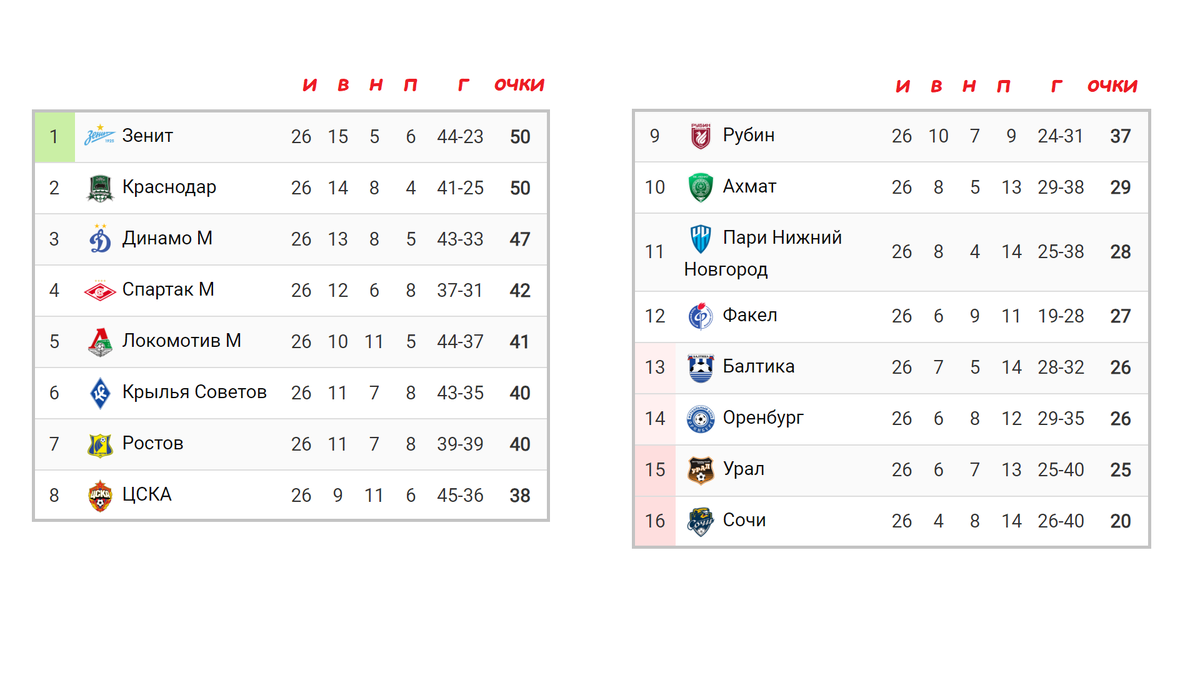Select the Rostov club badge
The image size is (1200, 675).
coord(100,444)
